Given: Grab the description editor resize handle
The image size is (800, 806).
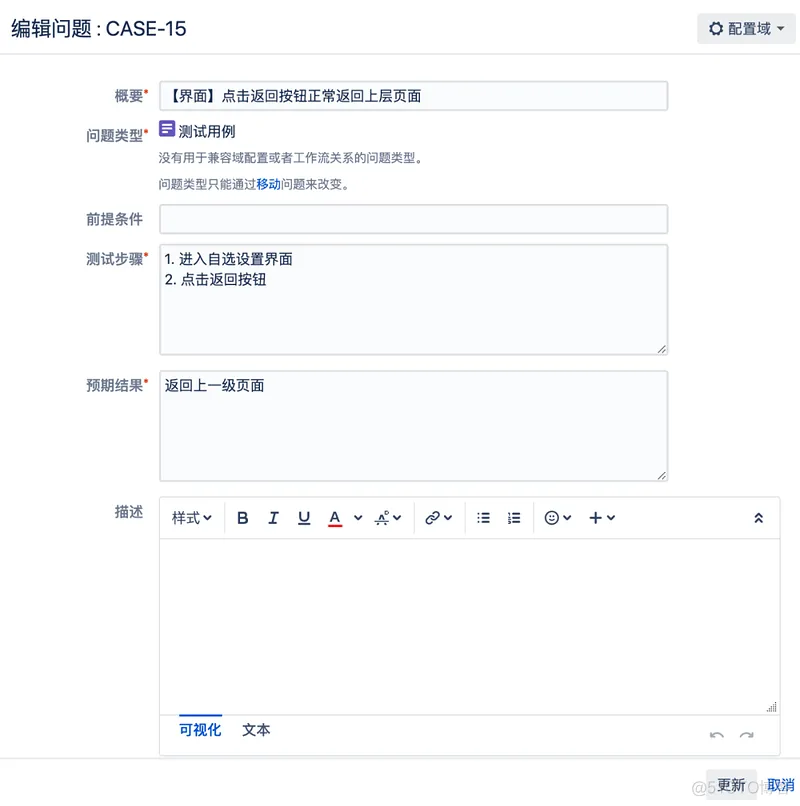Looking at the screenshot, I should pos(772,707).
